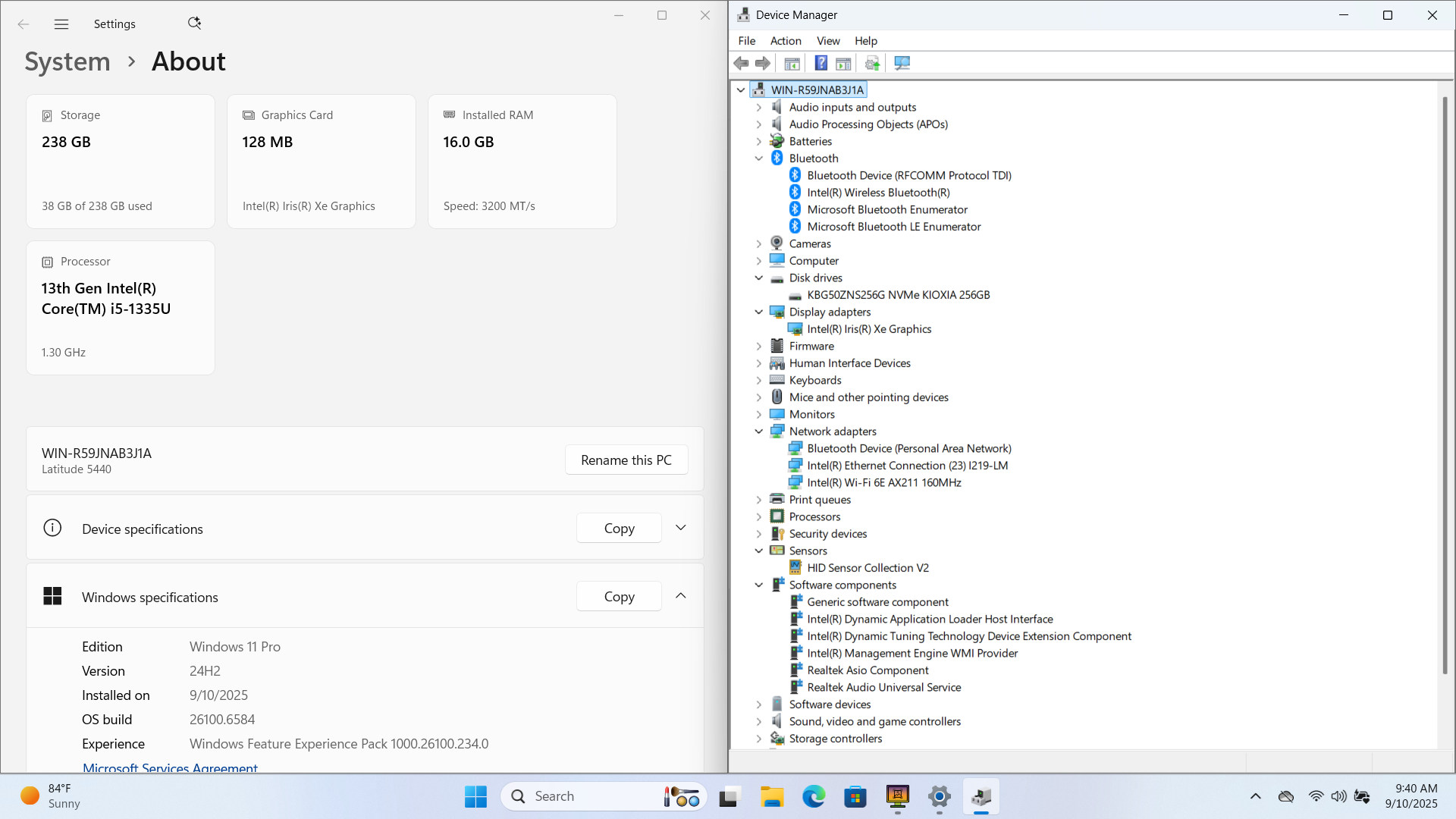Collapse the Disk drives category
This screenshot has width=1456, height=819.
click(x=759, y=278)
